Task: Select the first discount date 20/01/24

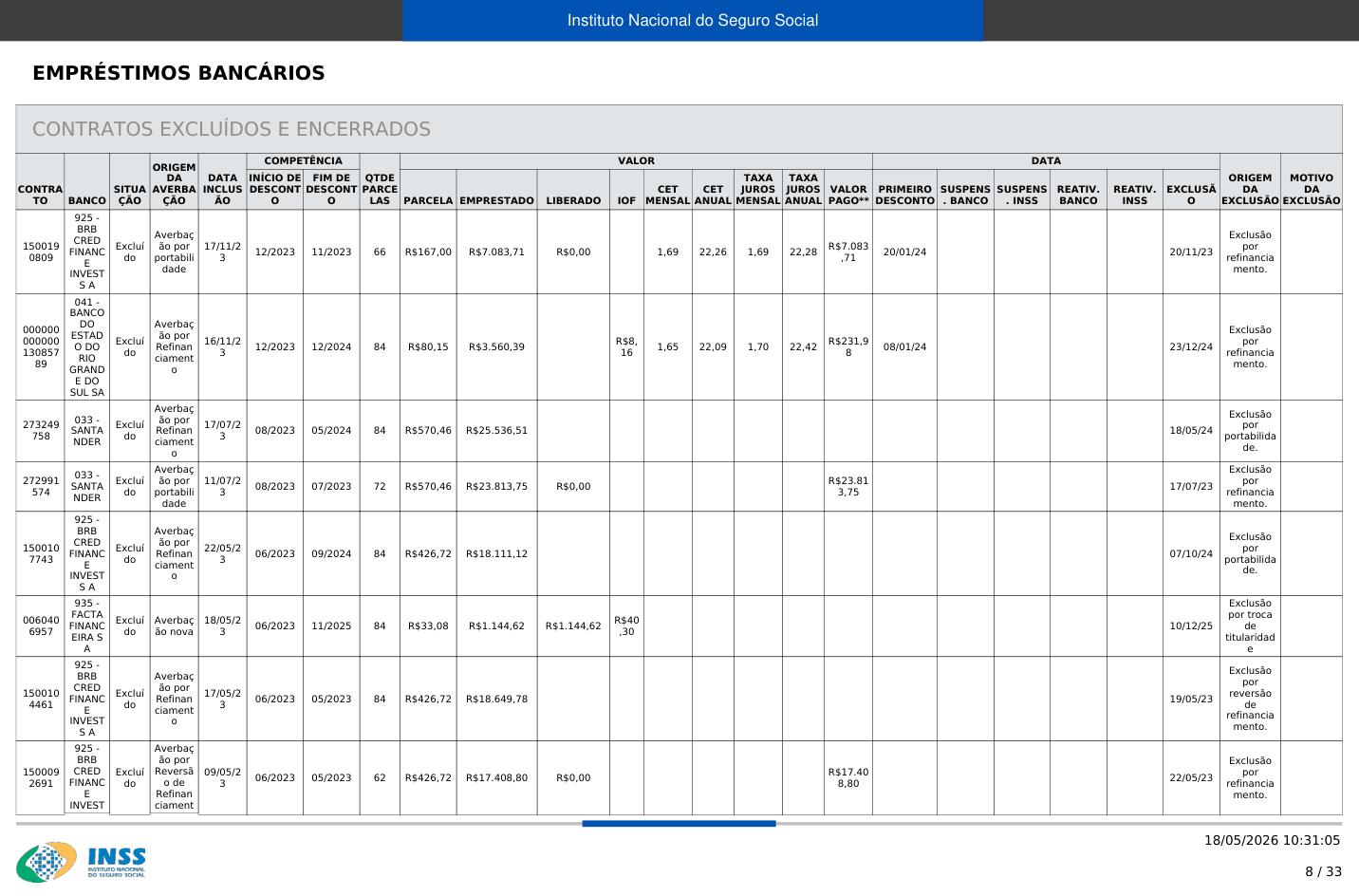Action: (x=904, y=252)
